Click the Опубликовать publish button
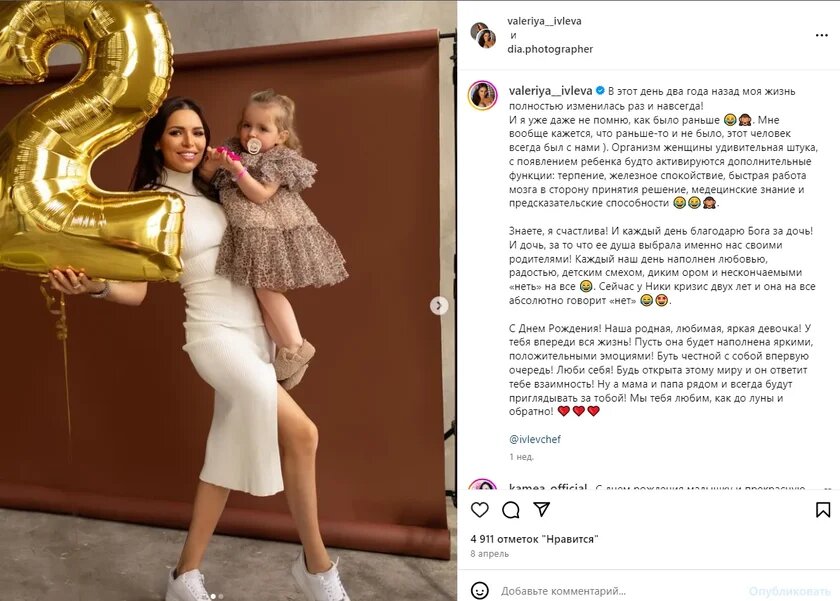Image resolution: width=840 pixels, height=601 pixels. tap(789, 591)
